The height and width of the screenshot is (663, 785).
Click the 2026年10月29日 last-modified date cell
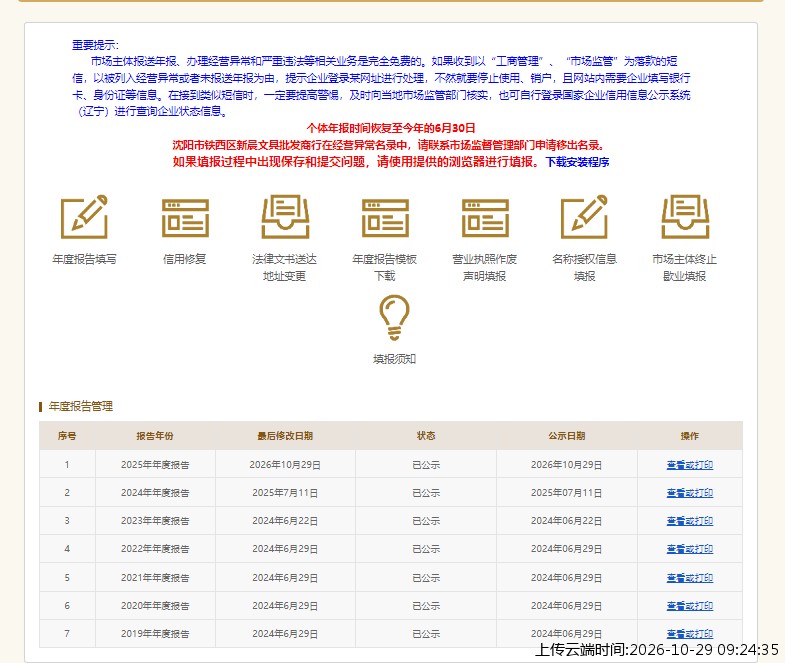285,465
